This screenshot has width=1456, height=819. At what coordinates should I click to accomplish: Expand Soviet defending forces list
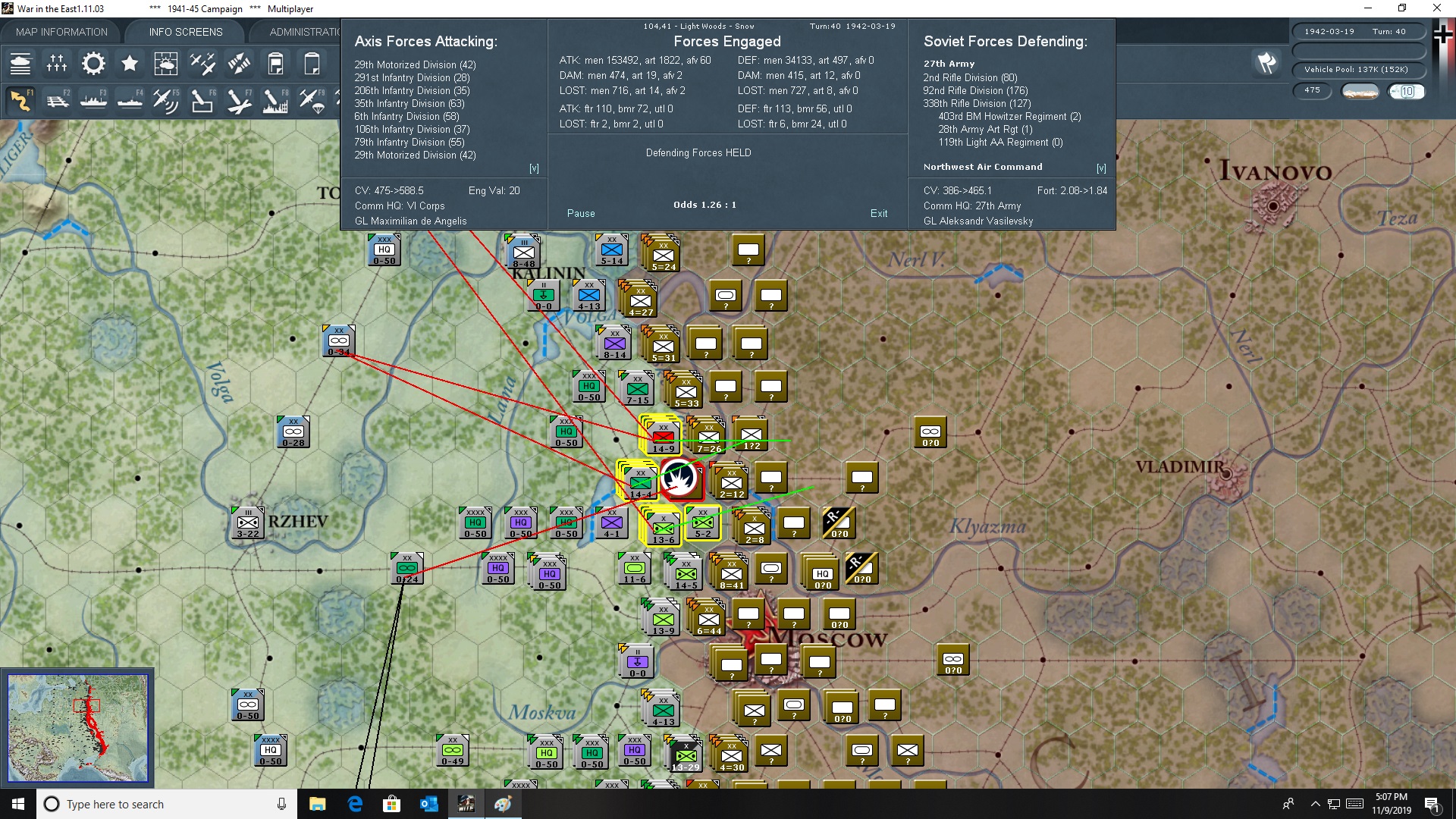pos(1101,168)
